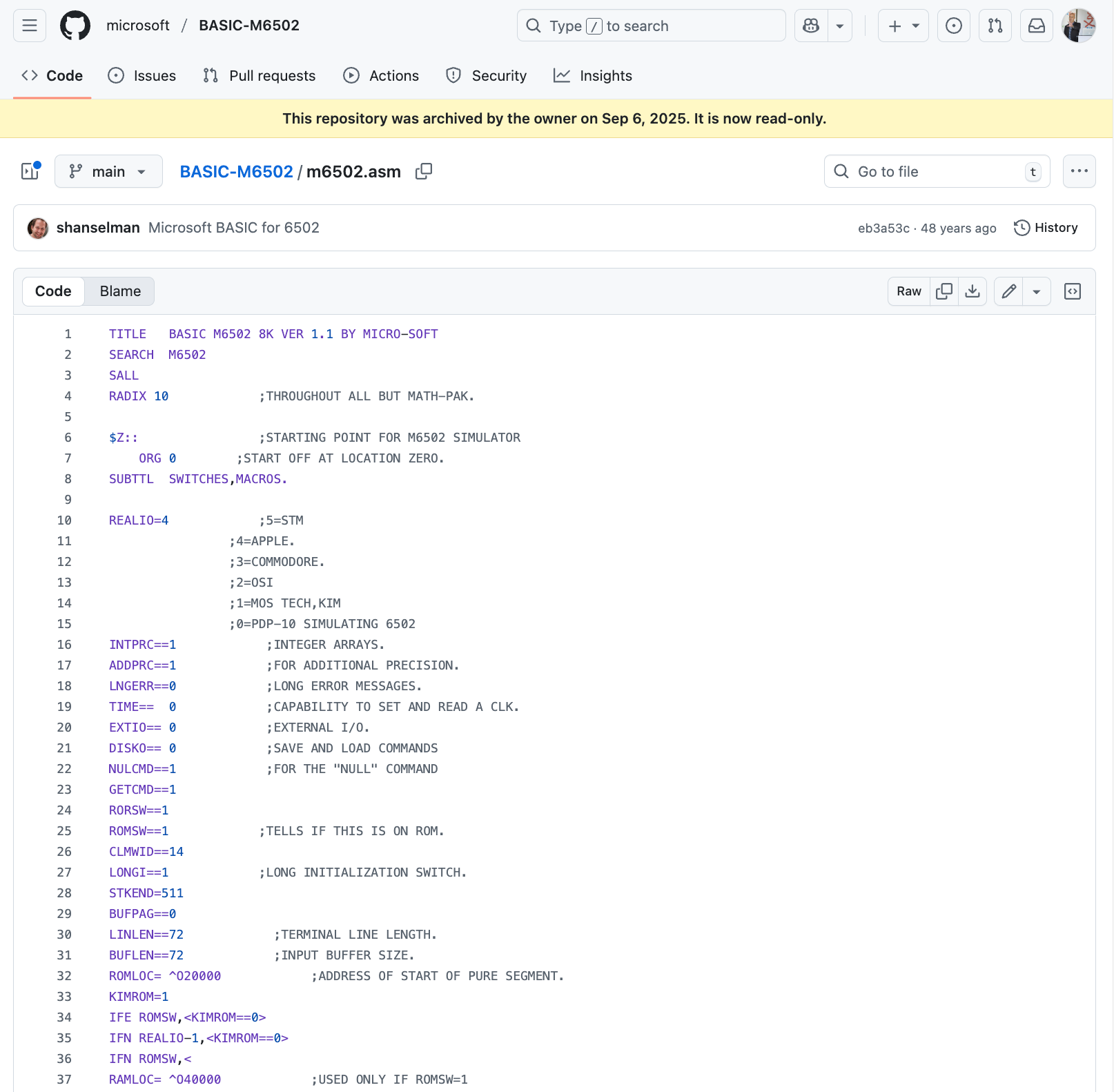This screenshot has height=1092, width=1114.
Task: Open the Raw file view
Action: pos(909,291)
